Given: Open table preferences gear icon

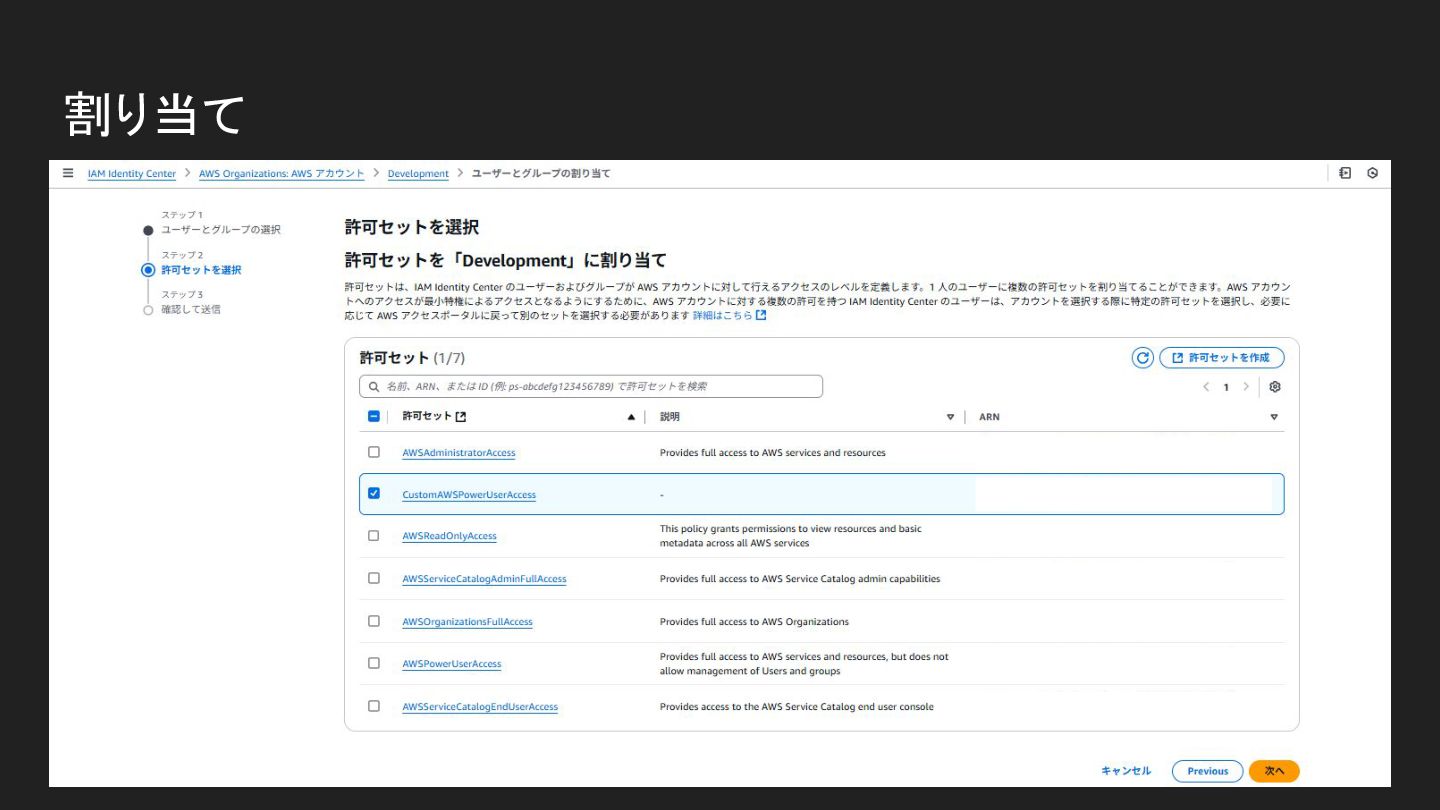Looking at the screenshot, I should click(x=1275, y=387).
